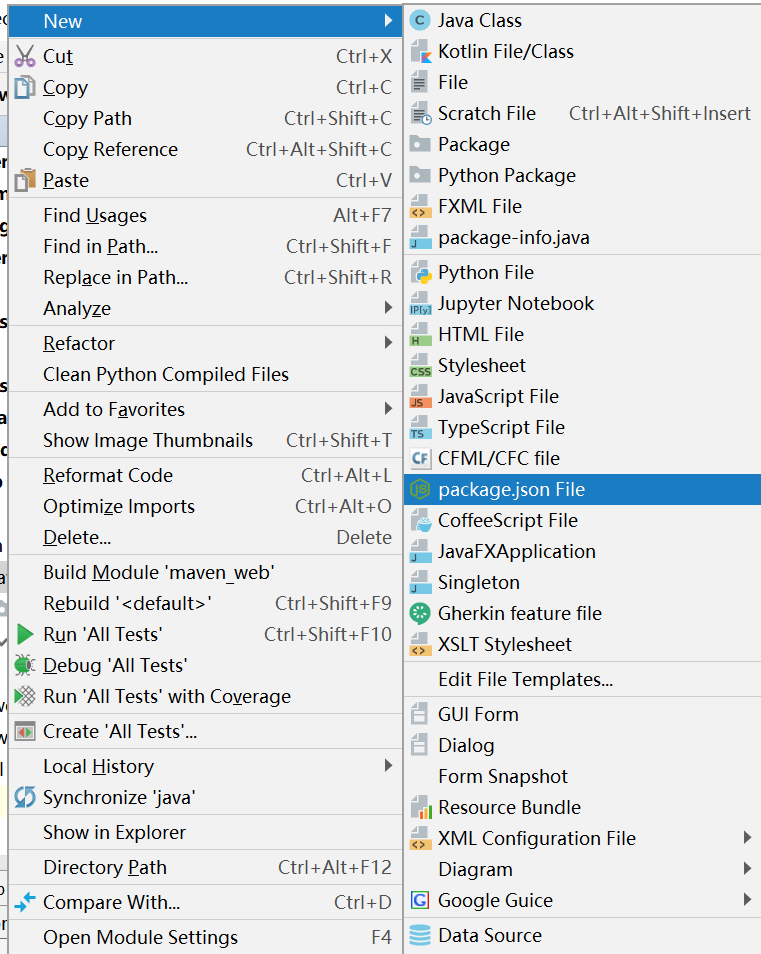Choose the Jupyter Notebook icon
The image size is (761, 954).
(x=421, y=304)
